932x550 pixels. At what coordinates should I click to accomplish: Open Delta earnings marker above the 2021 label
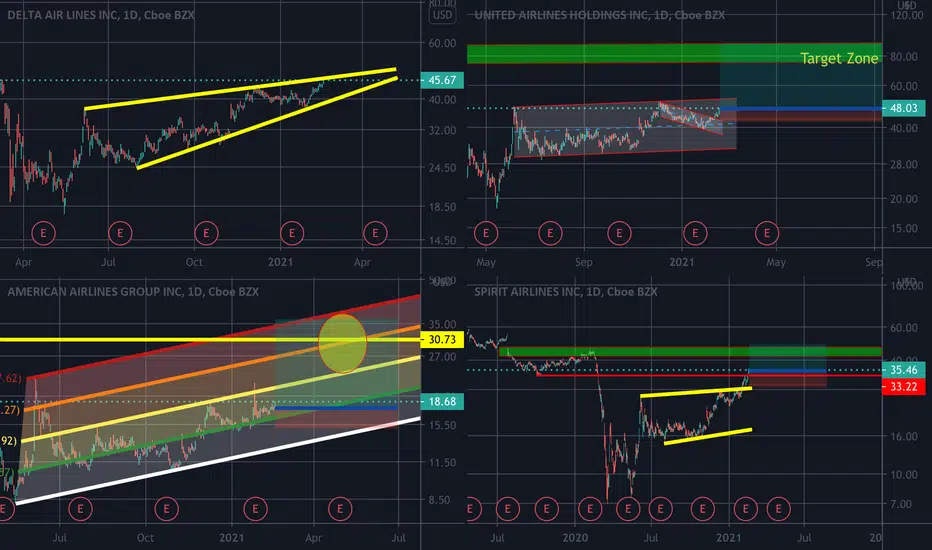(292, 233)
